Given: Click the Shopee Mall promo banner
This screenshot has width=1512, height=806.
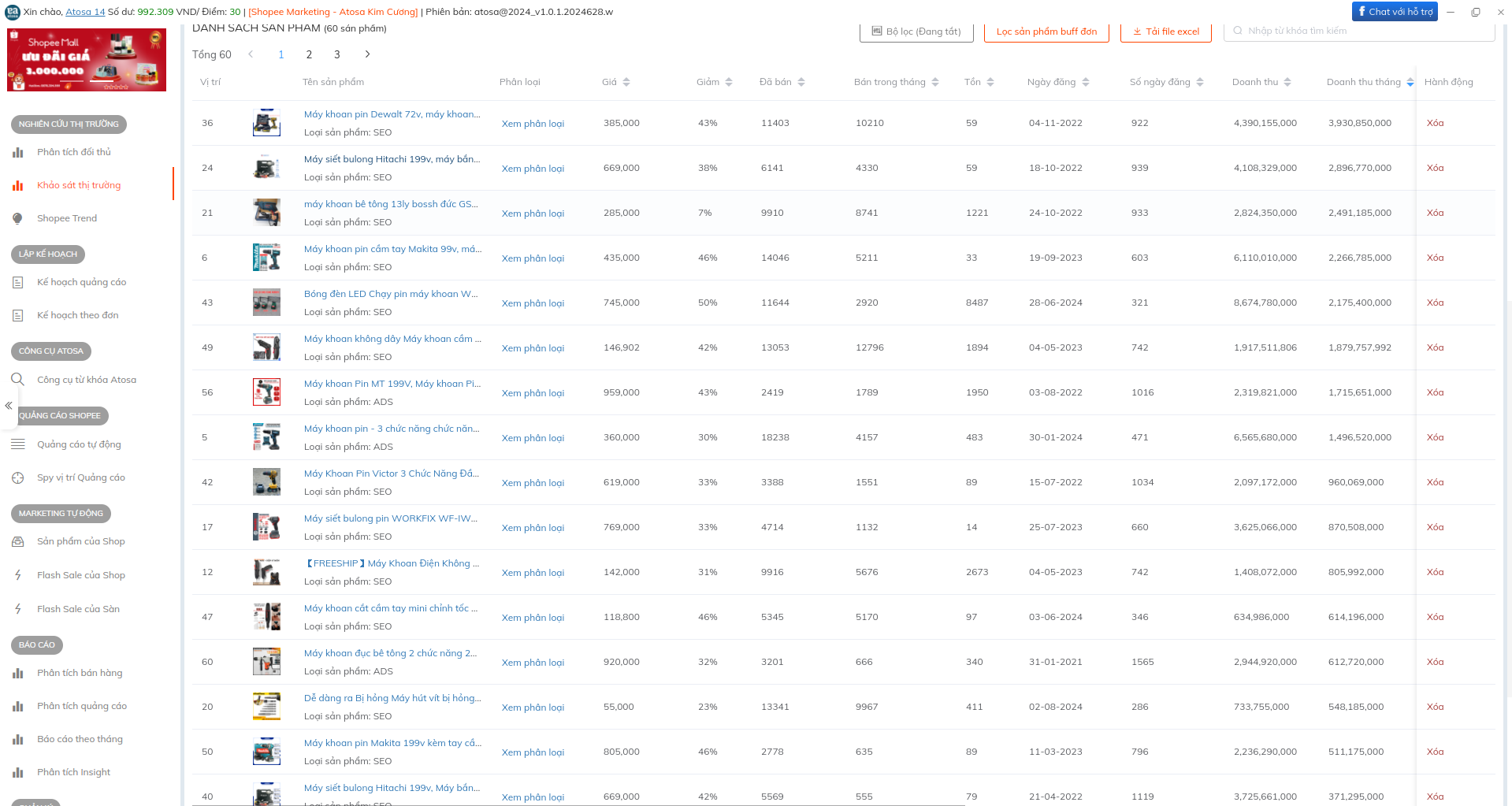Looking at the screenshot, I should click(87, 60).
